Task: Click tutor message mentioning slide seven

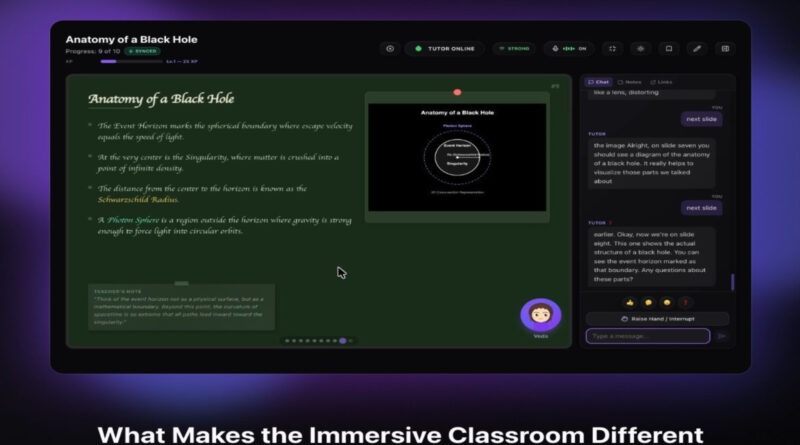Action: pyautogui.click(x=652, y=163)
